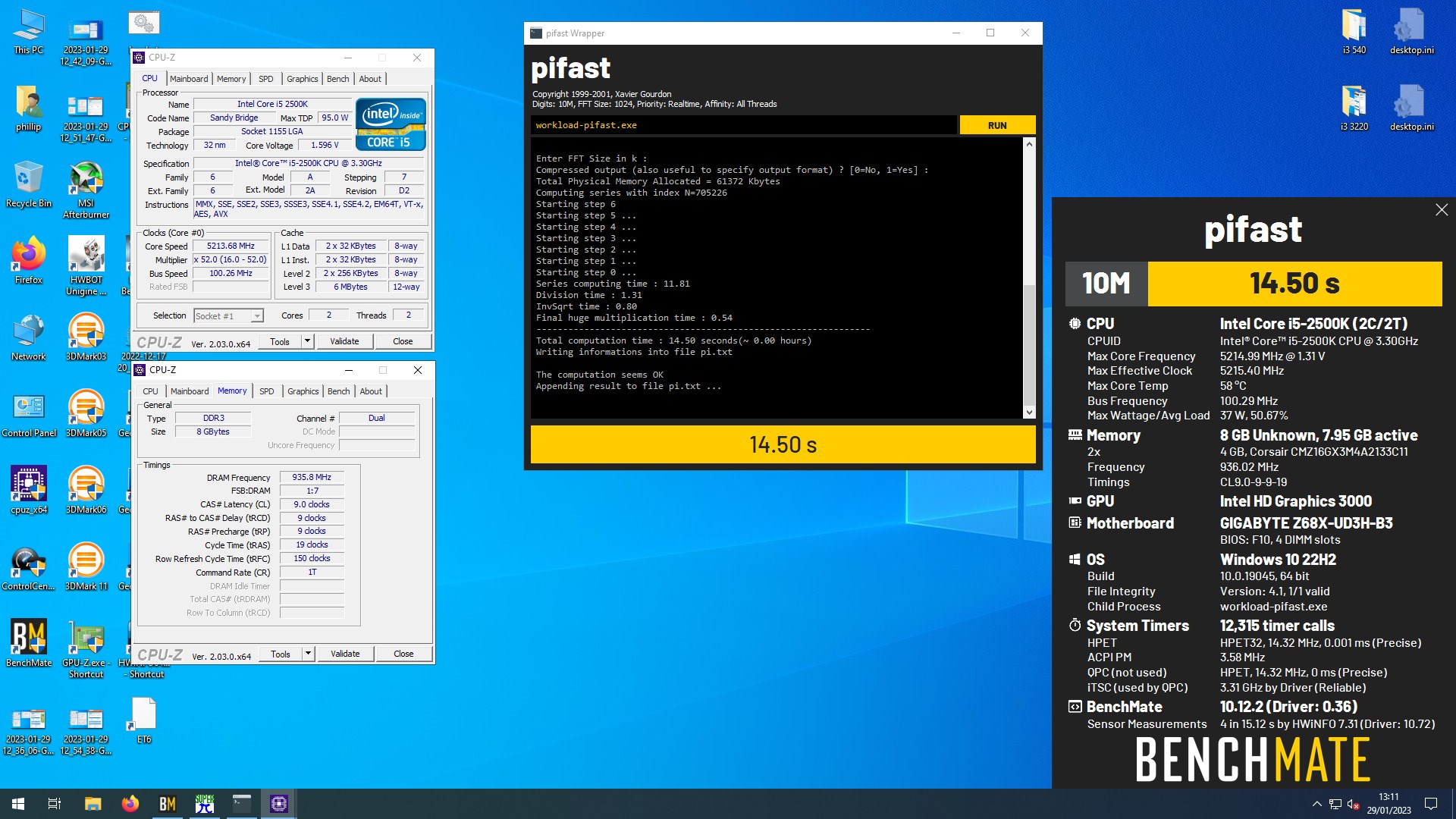Open SPD tab in upper CPU-Z
Screen dimensions: 1456x819
[265, 79]
